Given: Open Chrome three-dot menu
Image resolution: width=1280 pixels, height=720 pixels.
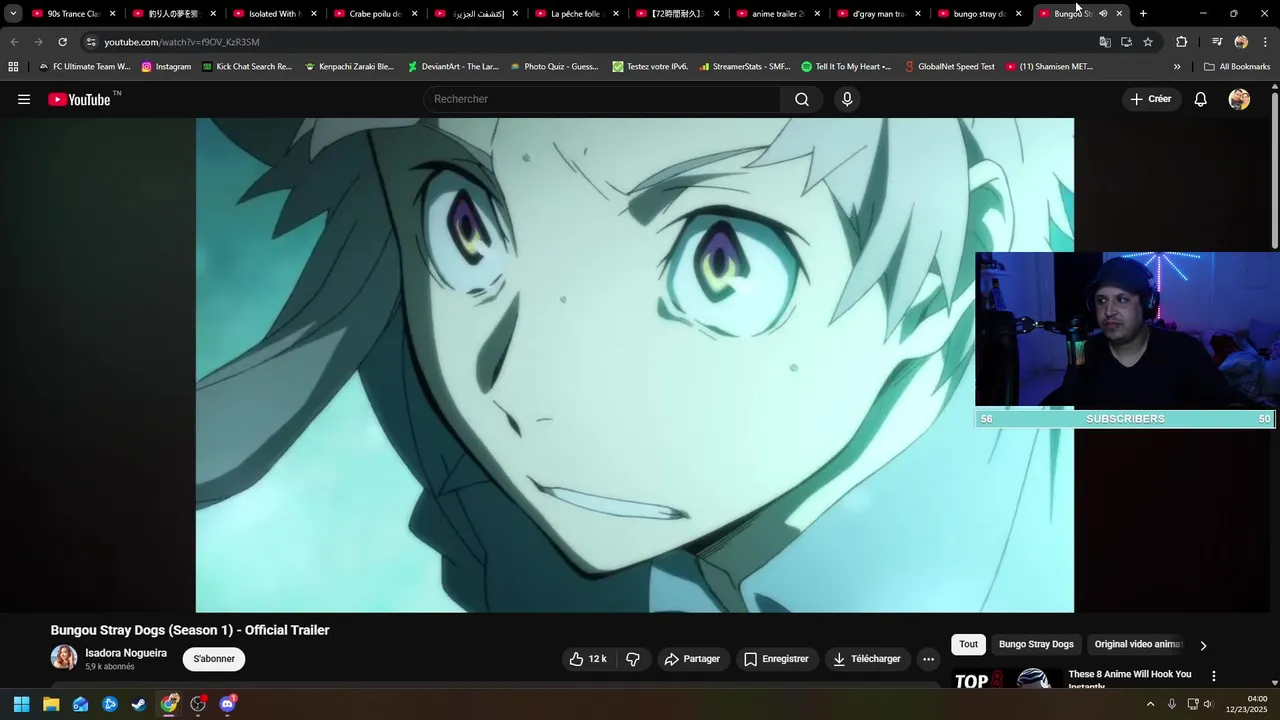Looking at the screenshot, I should click(x=1265, y=42).
